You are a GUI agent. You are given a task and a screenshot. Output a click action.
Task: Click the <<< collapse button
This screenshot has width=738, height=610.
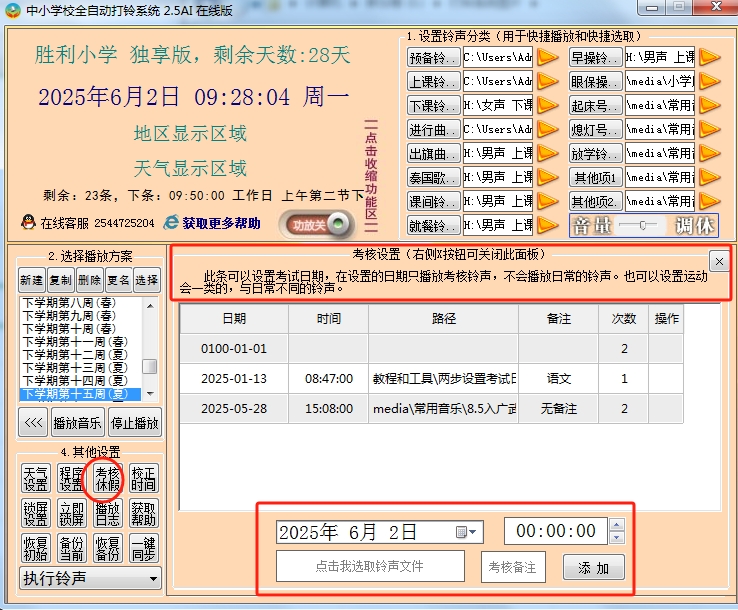coord(33,423)
